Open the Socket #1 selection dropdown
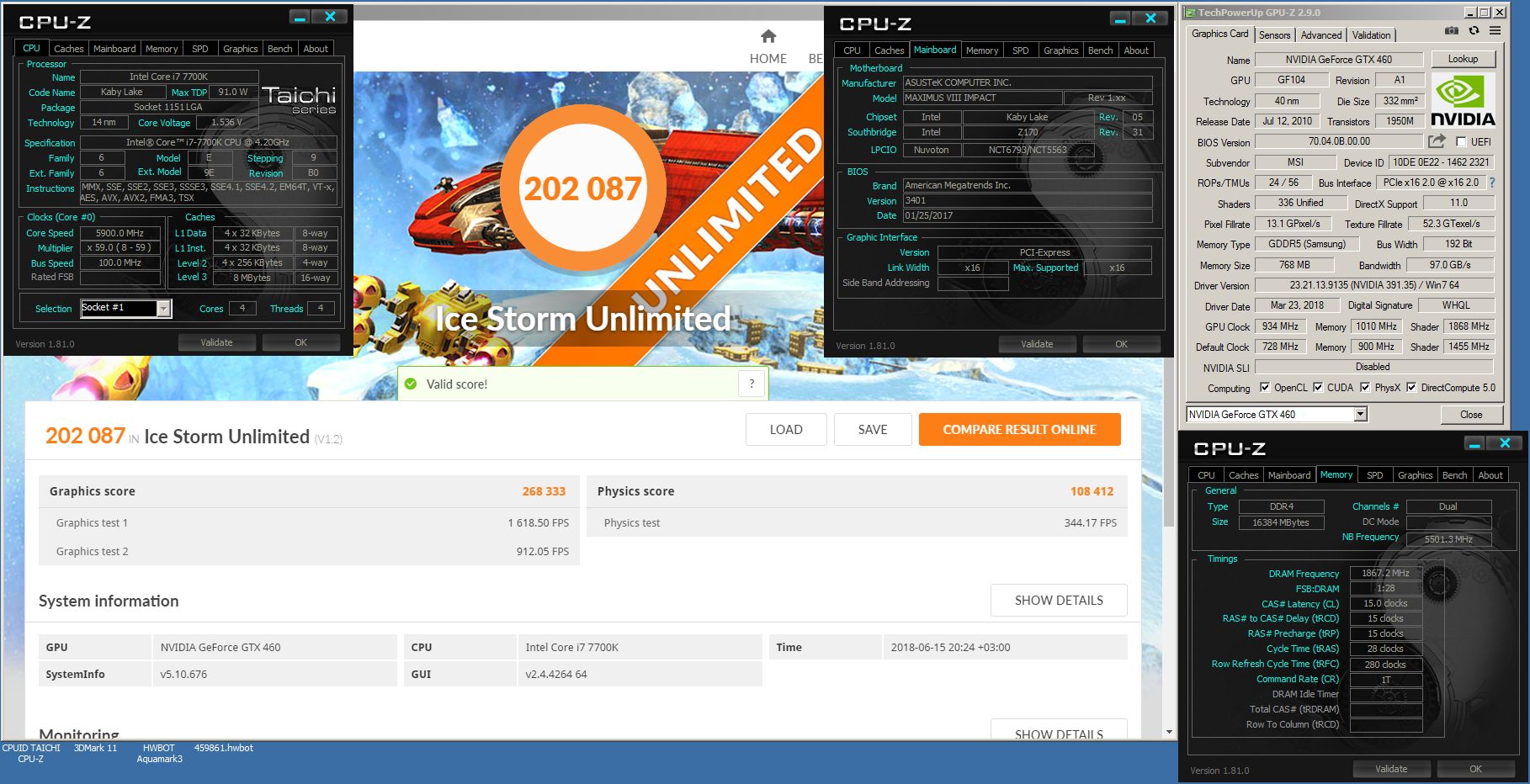 pyautogui.click(x=163, y=309)
